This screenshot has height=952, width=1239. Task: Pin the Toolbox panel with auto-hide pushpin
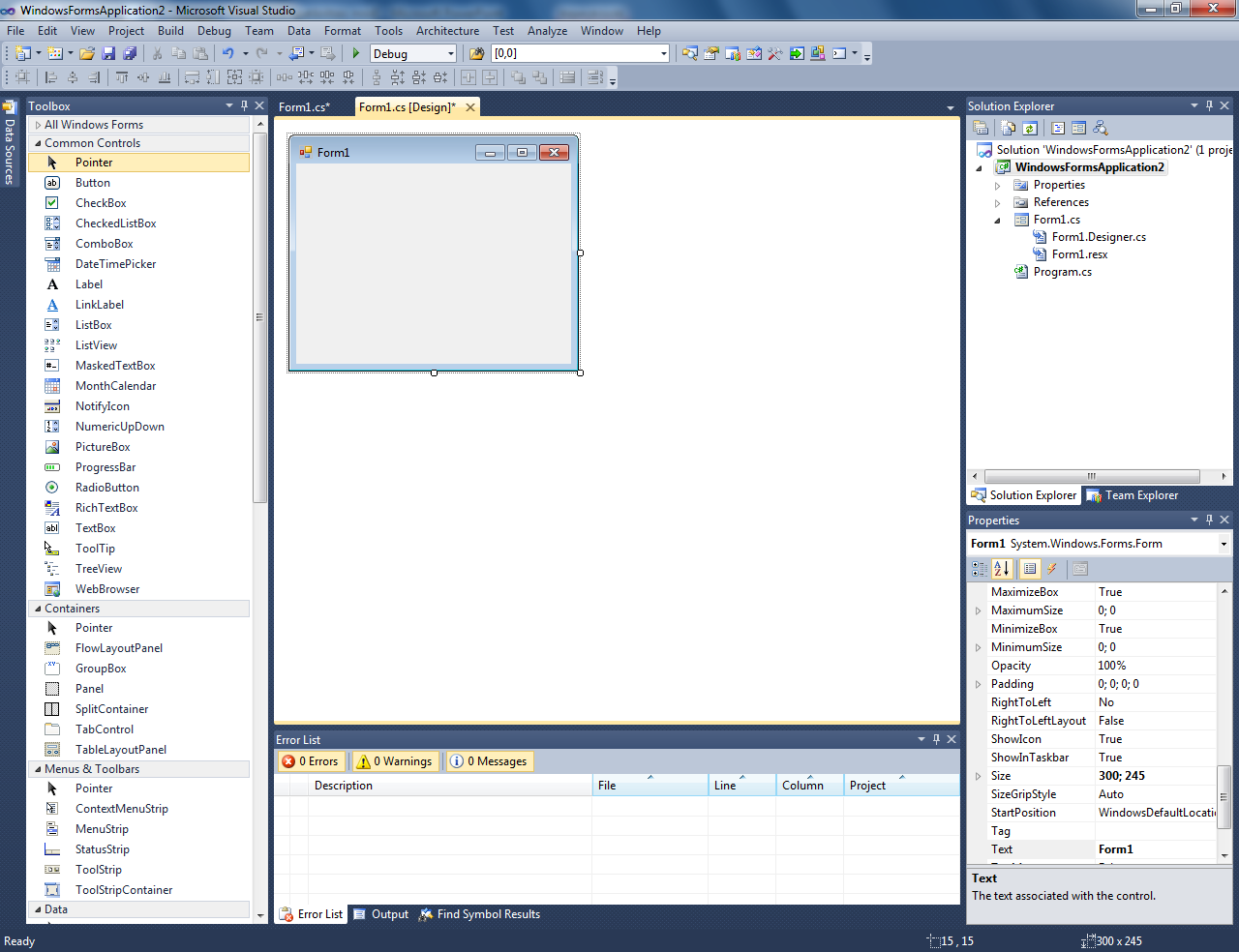244,105
